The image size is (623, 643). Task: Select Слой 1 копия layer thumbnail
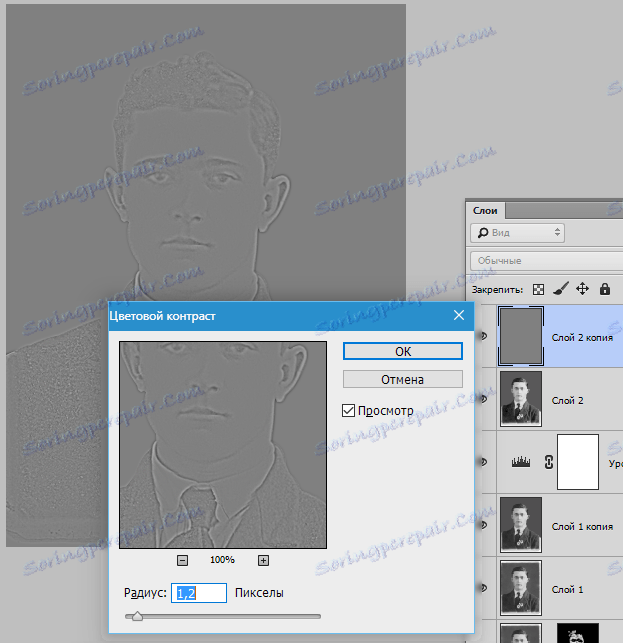[x=521, y=525]
